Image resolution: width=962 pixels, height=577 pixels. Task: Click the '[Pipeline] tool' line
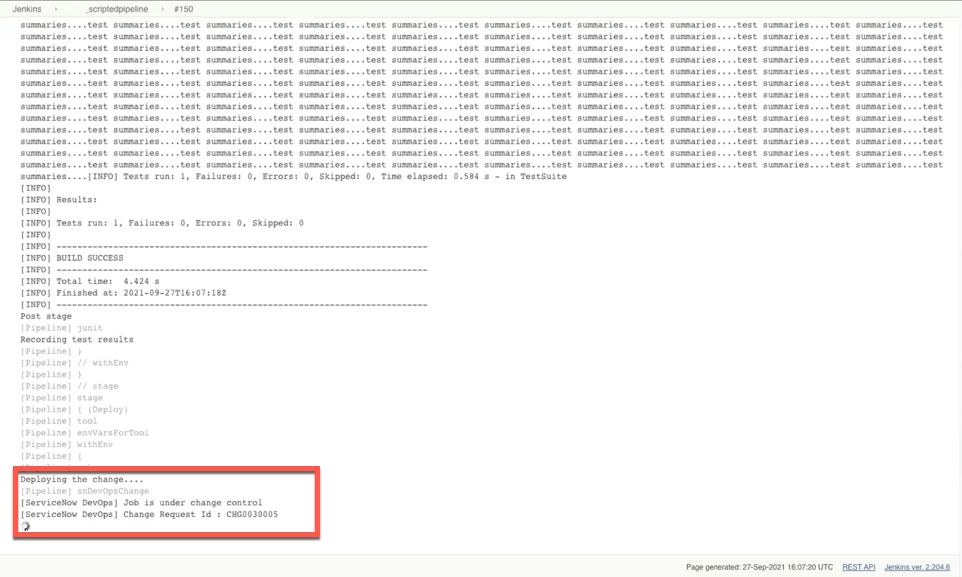tap(59, 421)
